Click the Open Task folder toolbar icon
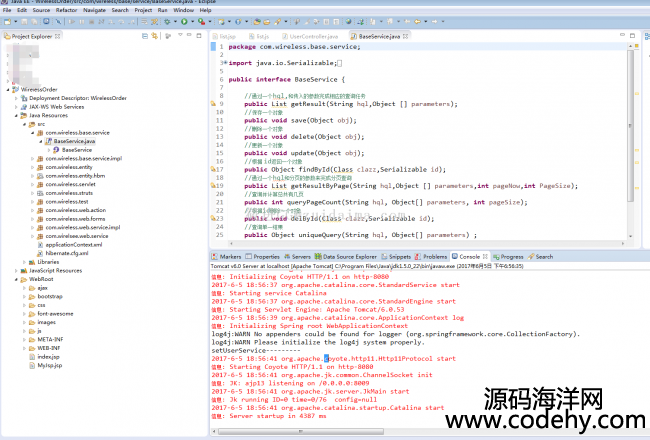Image resolution: width=650 pixels, height=440 pixels. [x=267, y=22]
